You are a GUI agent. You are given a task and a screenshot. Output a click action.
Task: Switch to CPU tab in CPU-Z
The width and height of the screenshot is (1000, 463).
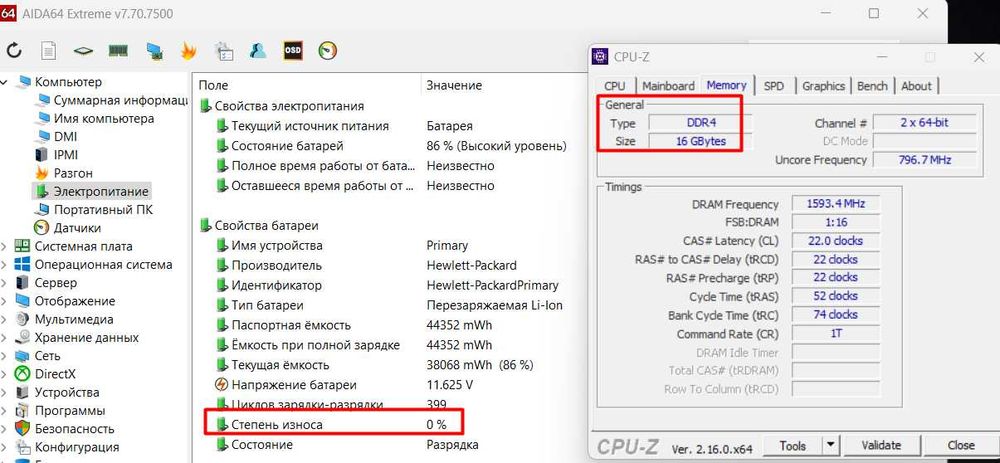click(x=615, y=86)
